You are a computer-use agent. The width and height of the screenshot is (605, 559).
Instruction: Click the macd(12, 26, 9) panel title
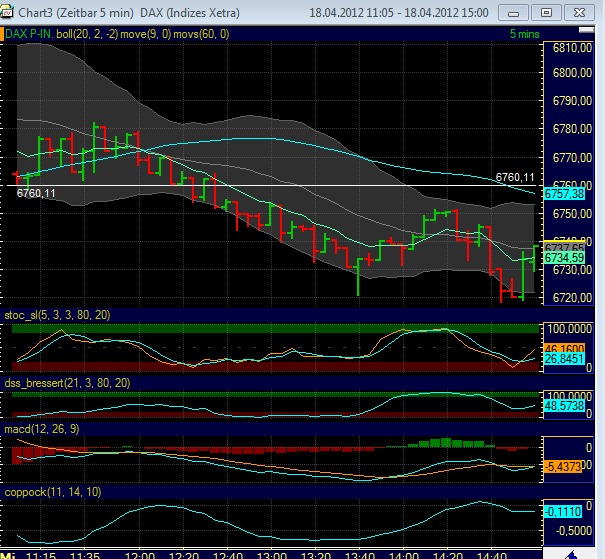point(42,429)
